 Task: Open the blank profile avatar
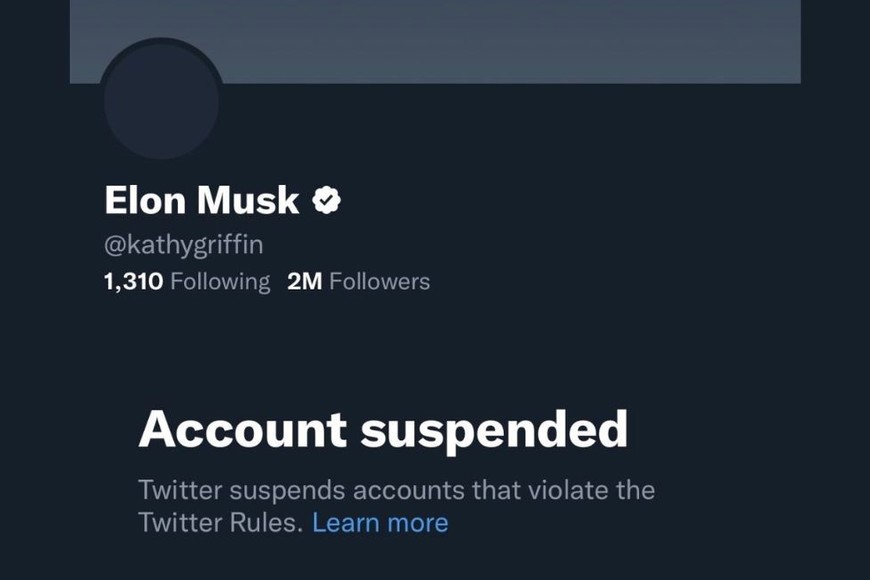(162, 101)
